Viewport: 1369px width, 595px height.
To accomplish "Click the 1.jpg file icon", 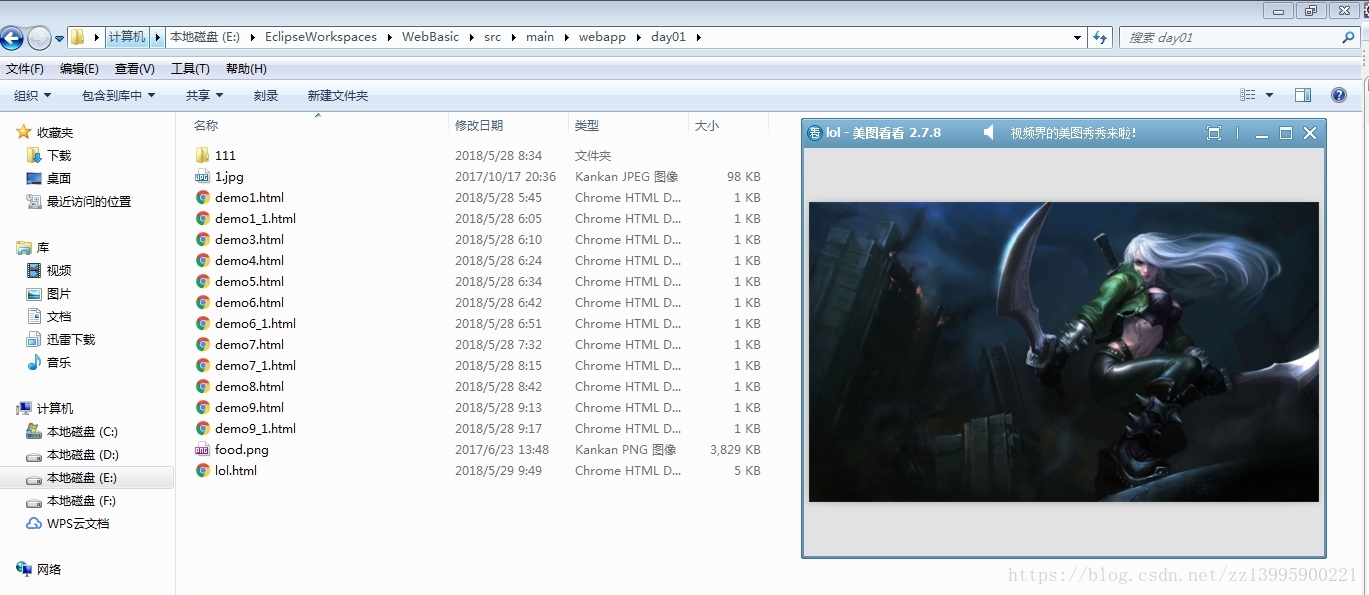I will [x=202, y=176].
